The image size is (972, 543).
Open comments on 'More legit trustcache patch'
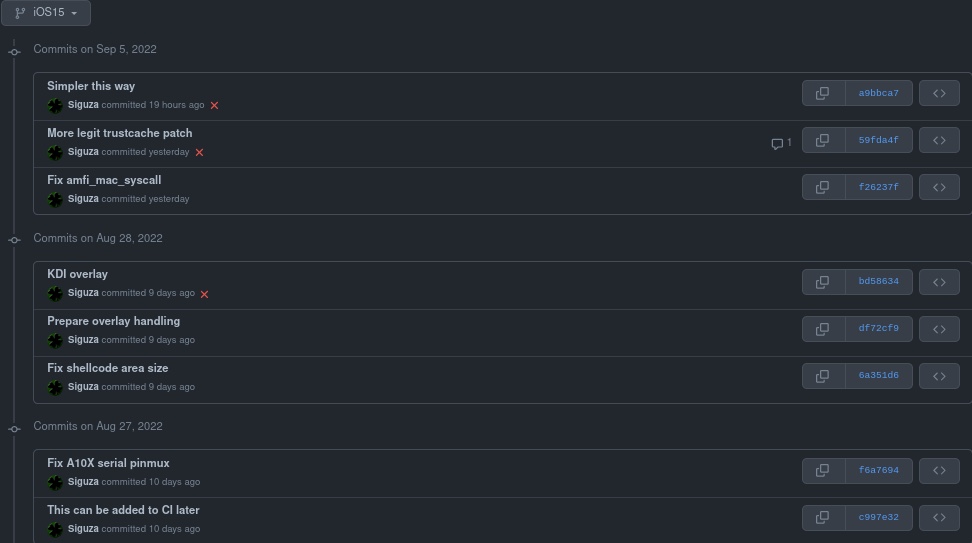(x=781, y=143)
